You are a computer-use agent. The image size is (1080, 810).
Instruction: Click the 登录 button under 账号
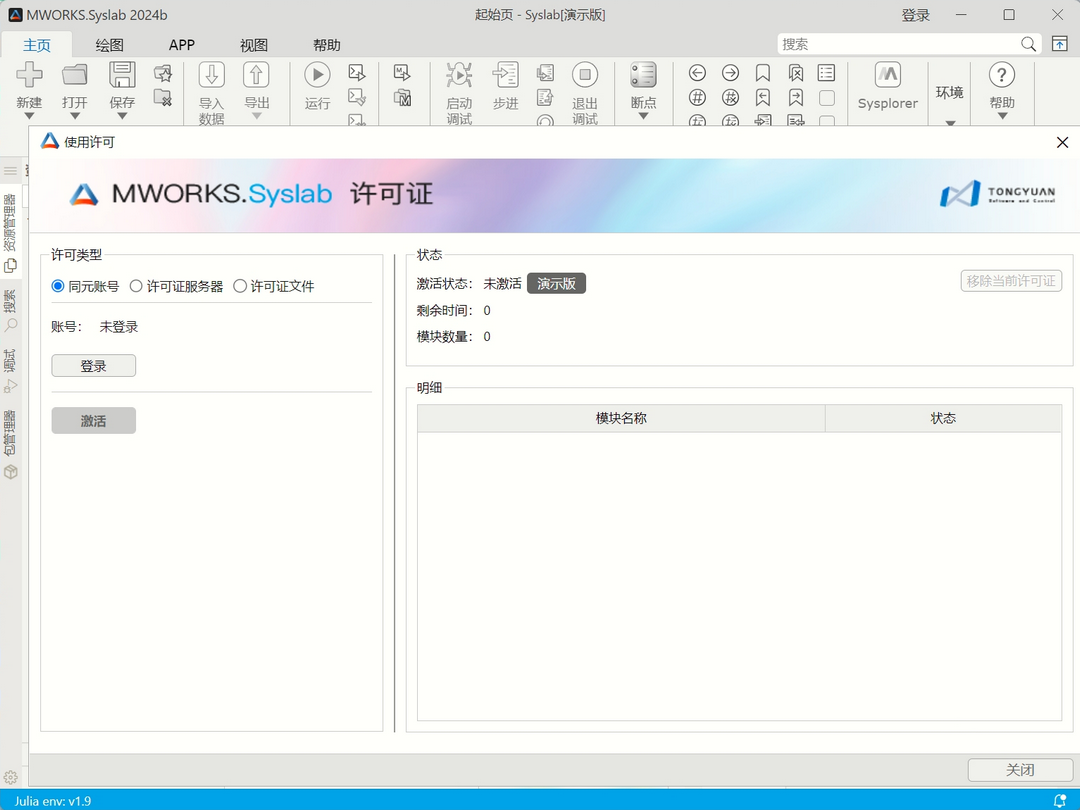click(94, 366)
